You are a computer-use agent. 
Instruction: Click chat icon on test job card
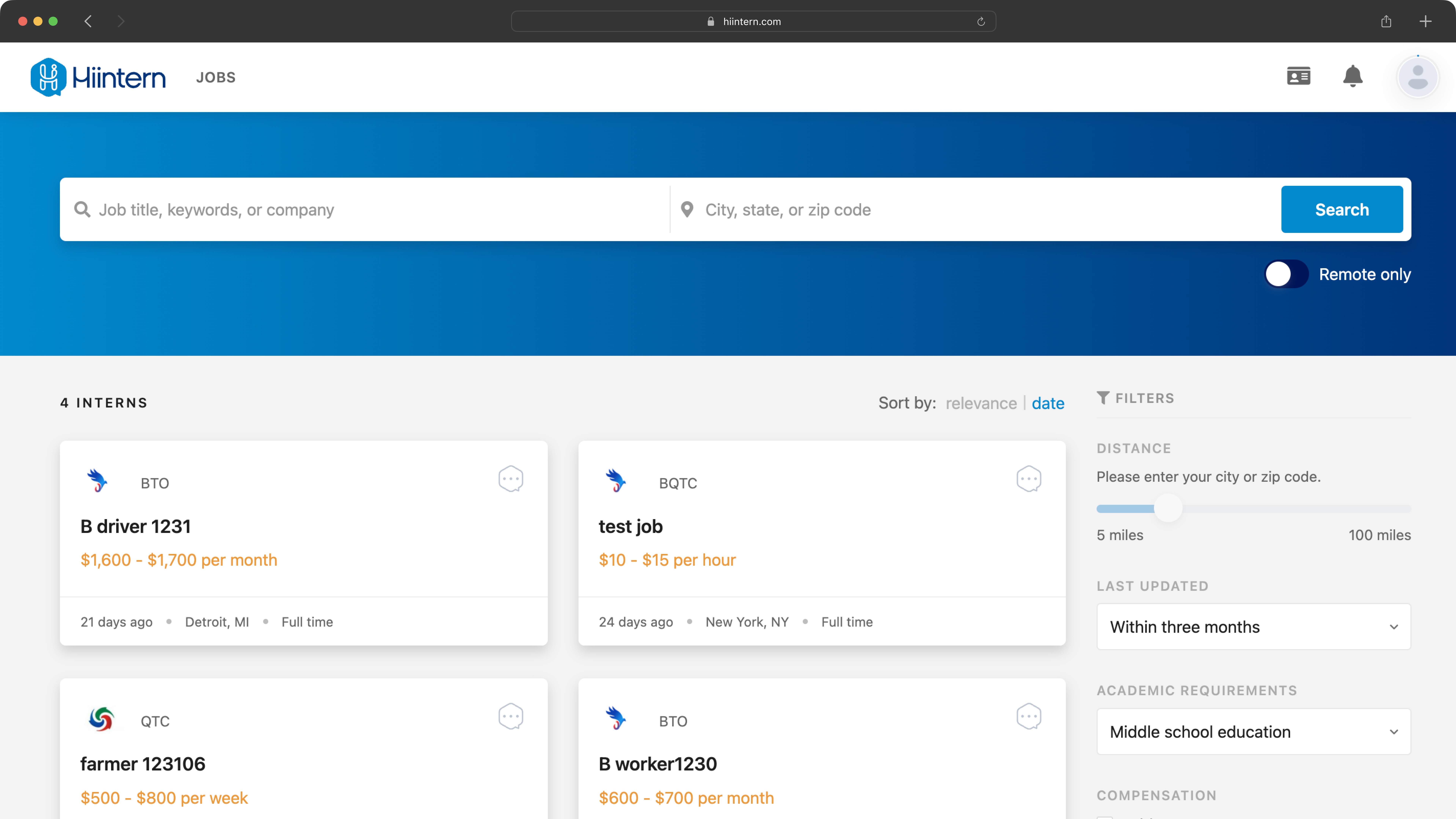point(1029,479)
